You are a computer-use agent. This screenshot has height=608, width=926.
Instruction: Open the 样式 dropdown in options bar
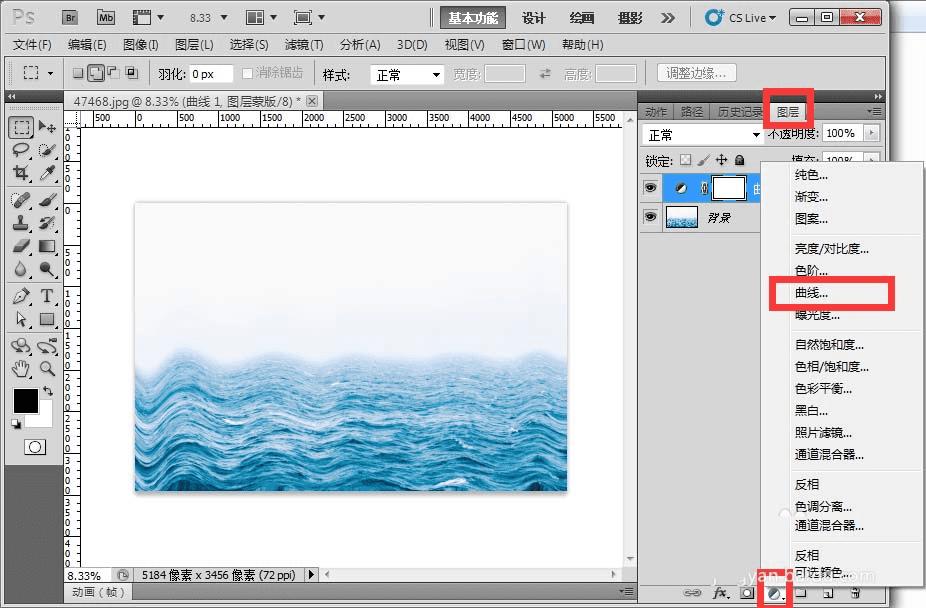[x=407, y=74]
